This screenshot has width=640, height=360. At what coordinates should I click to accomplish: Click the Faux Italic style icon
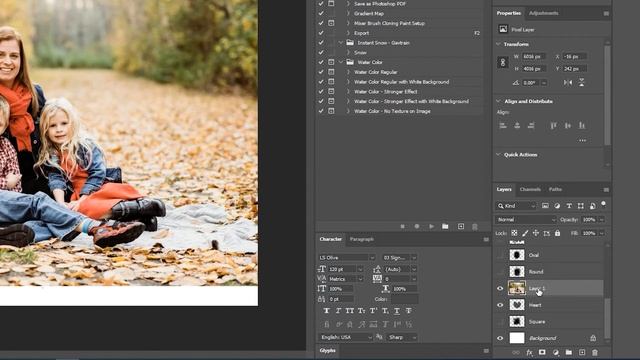point(338,311)
